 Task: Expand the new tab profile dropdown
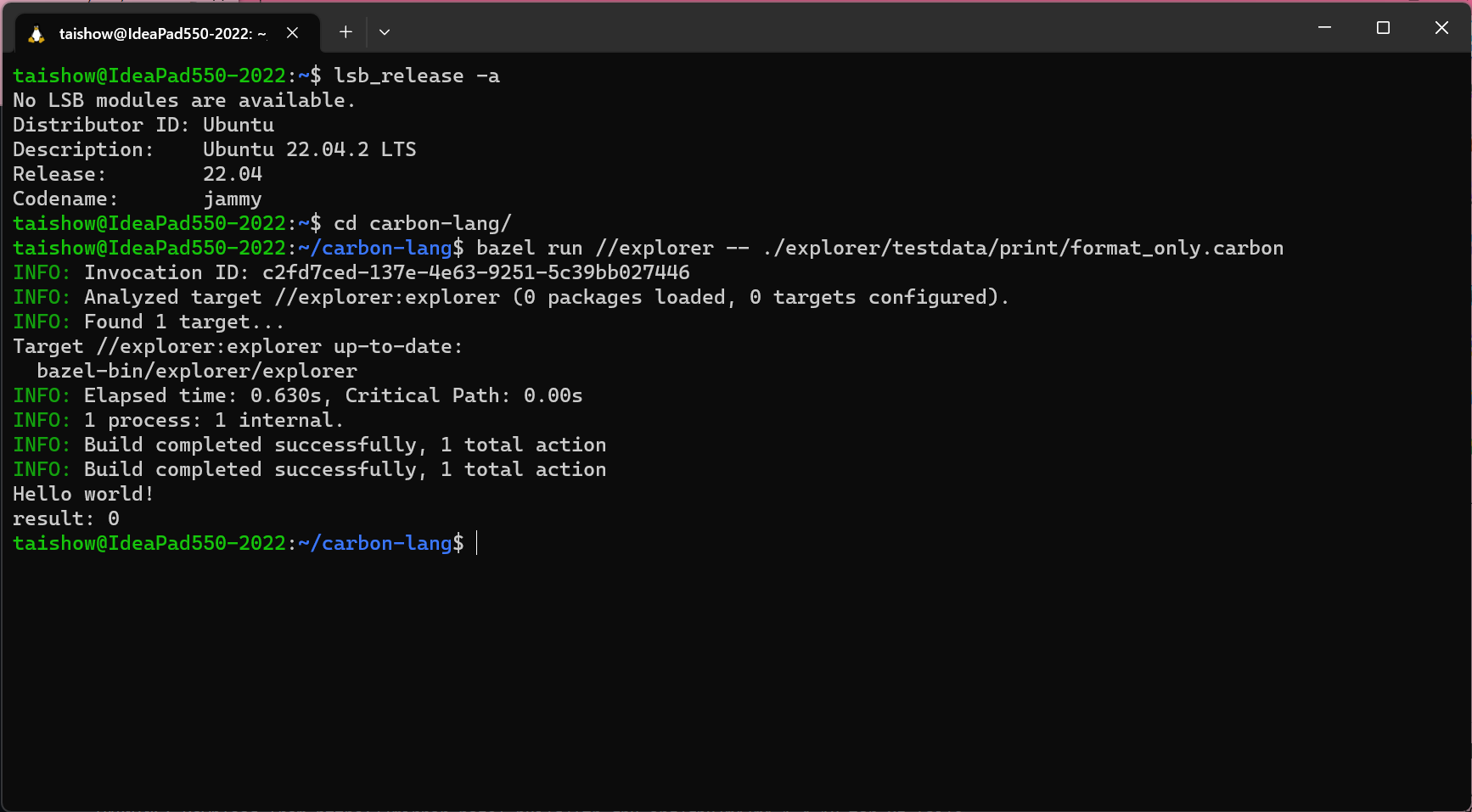(385, 32)
